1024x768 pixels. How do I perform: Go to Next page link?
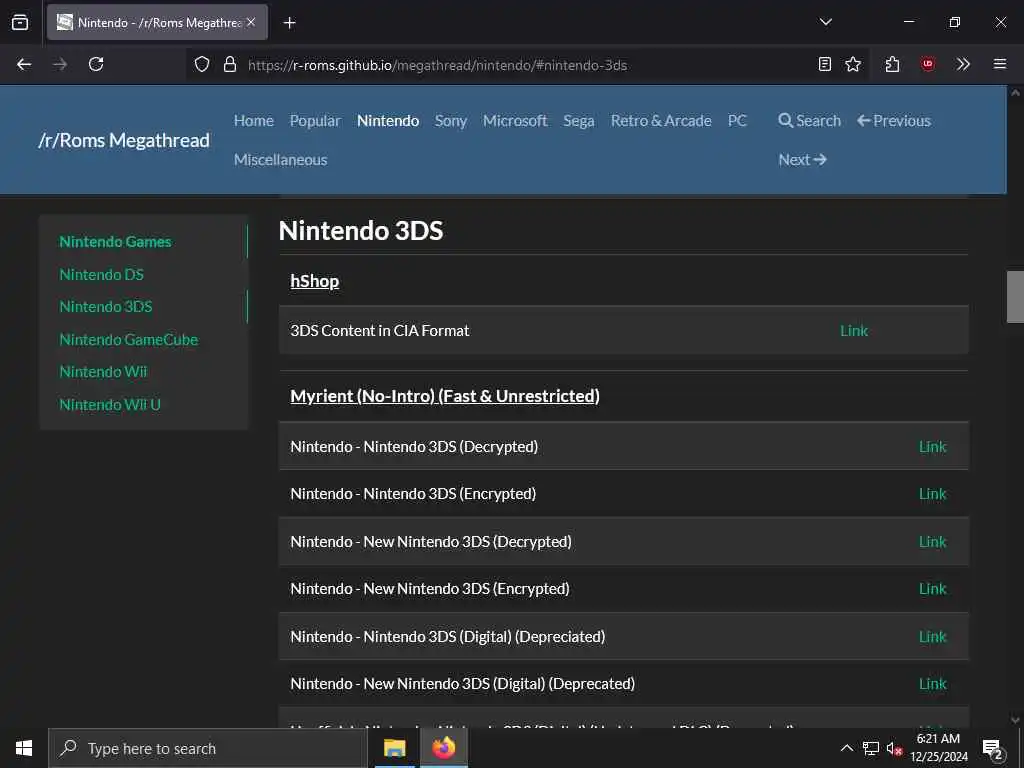coord(802,159)
